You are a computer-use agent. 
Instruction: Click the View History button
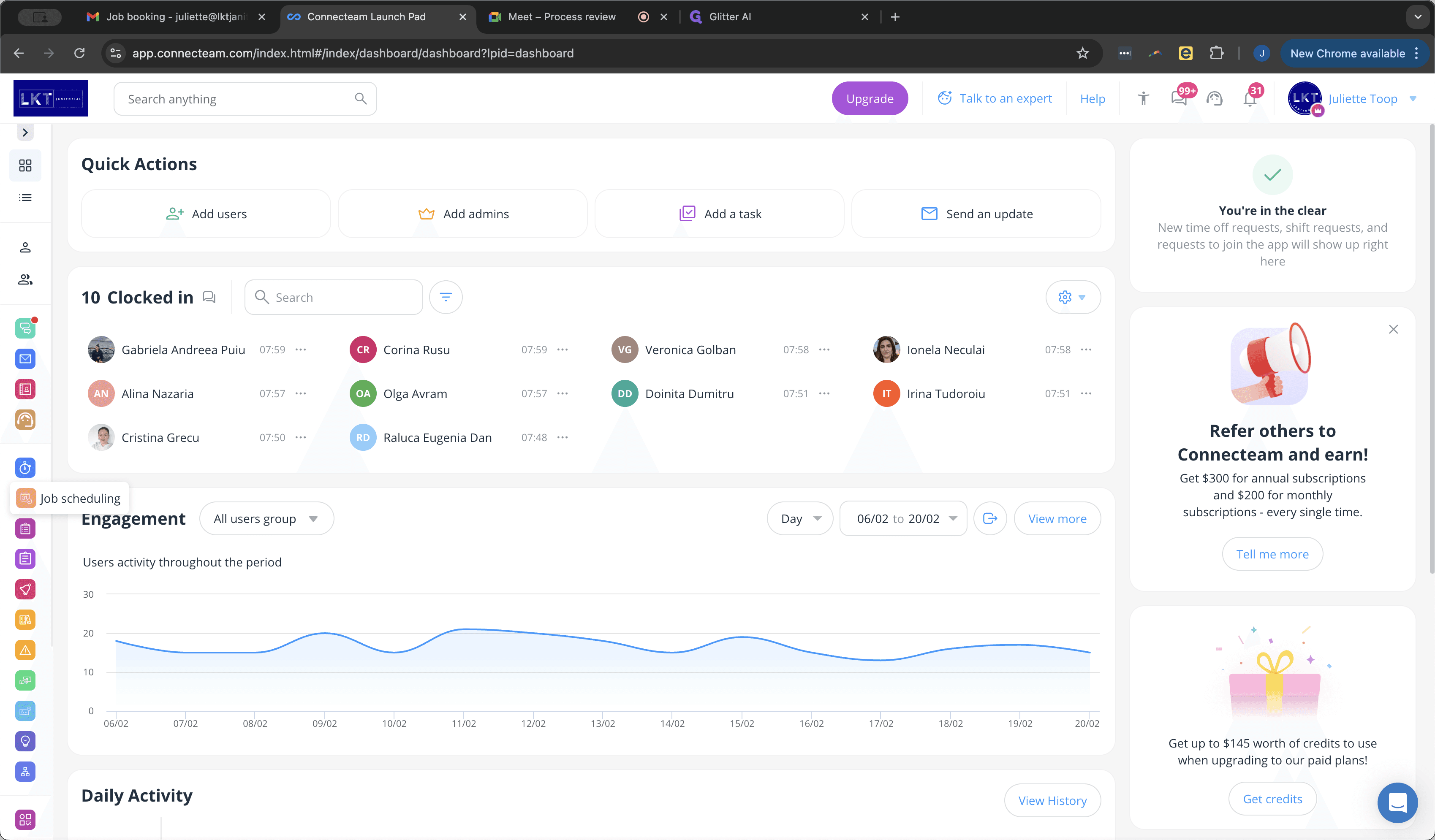(1052, 801)
